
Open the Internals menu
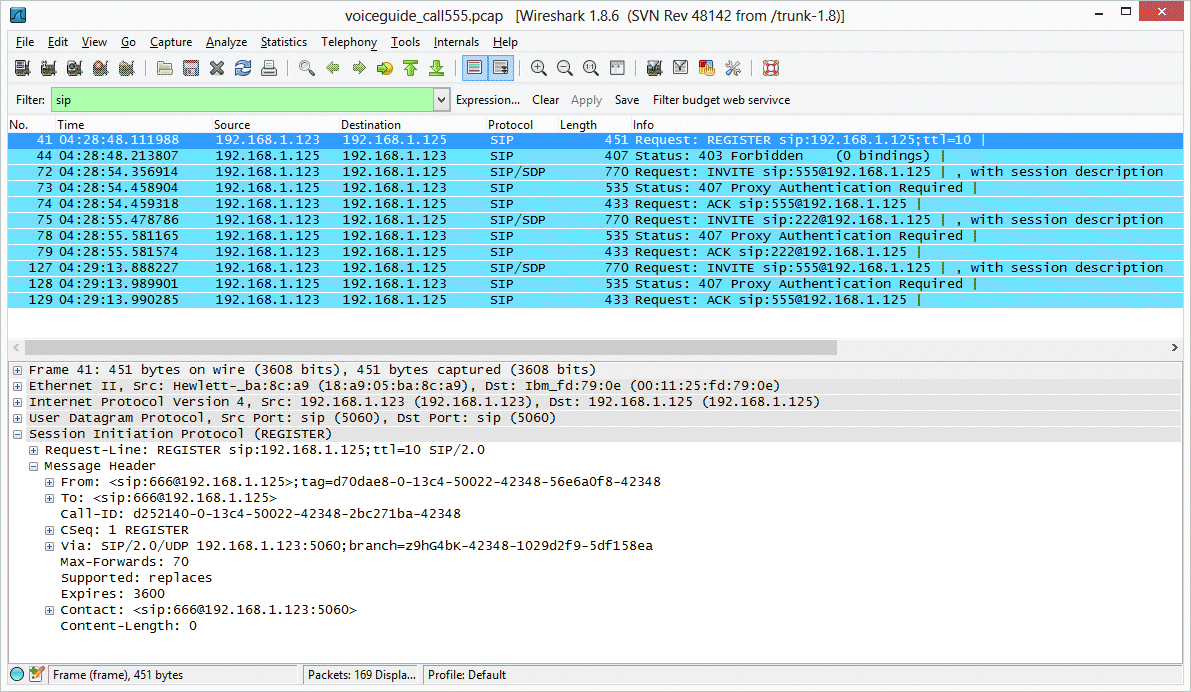[456, 42]
